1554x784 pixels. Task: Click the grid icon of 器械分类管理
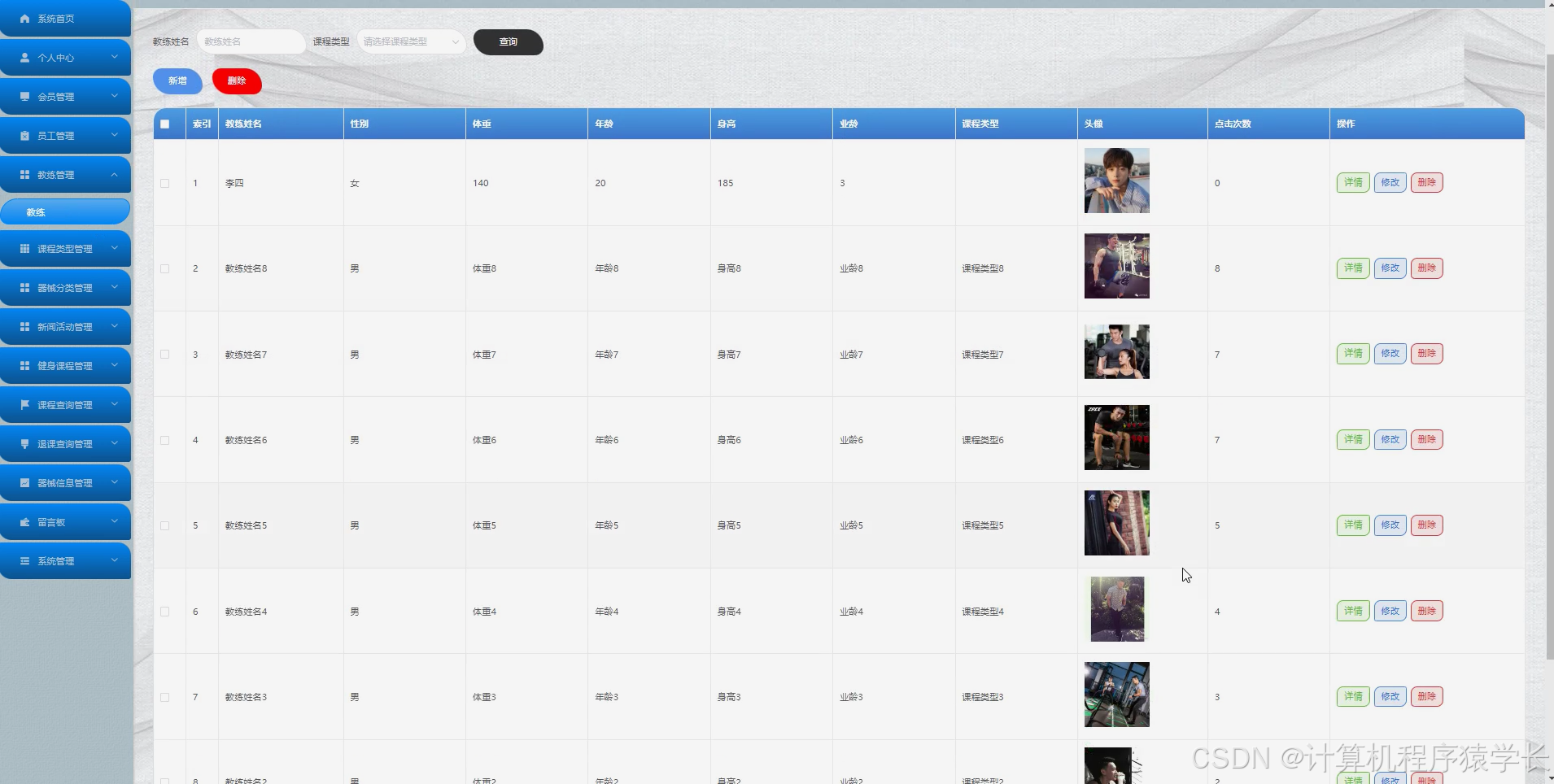24,287
